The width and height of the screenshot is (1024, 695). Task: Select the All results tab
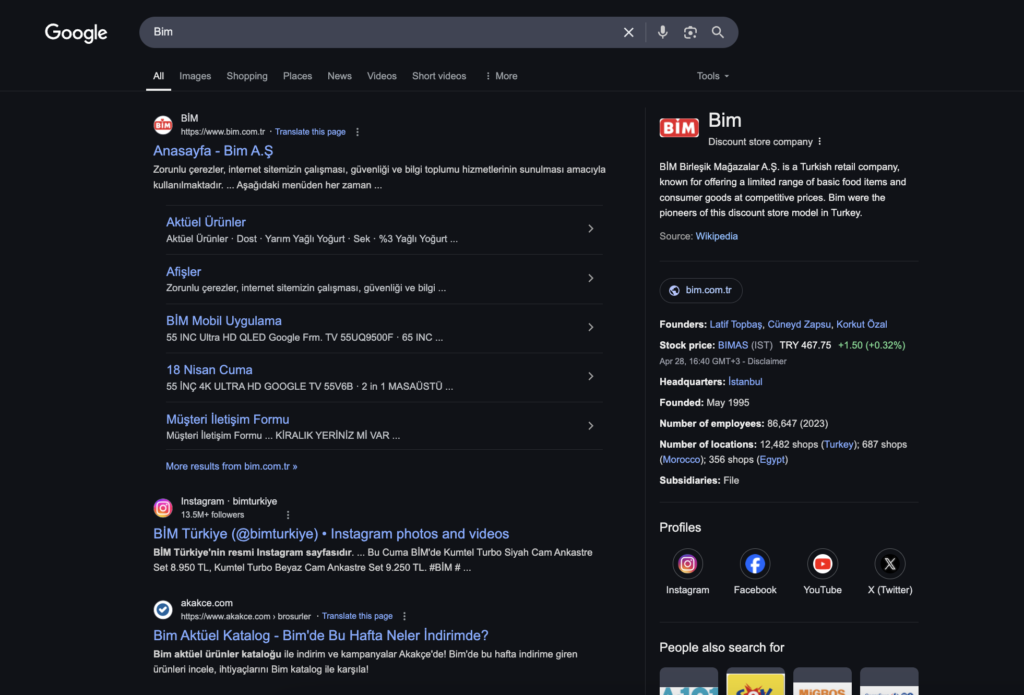click(158, 76)
